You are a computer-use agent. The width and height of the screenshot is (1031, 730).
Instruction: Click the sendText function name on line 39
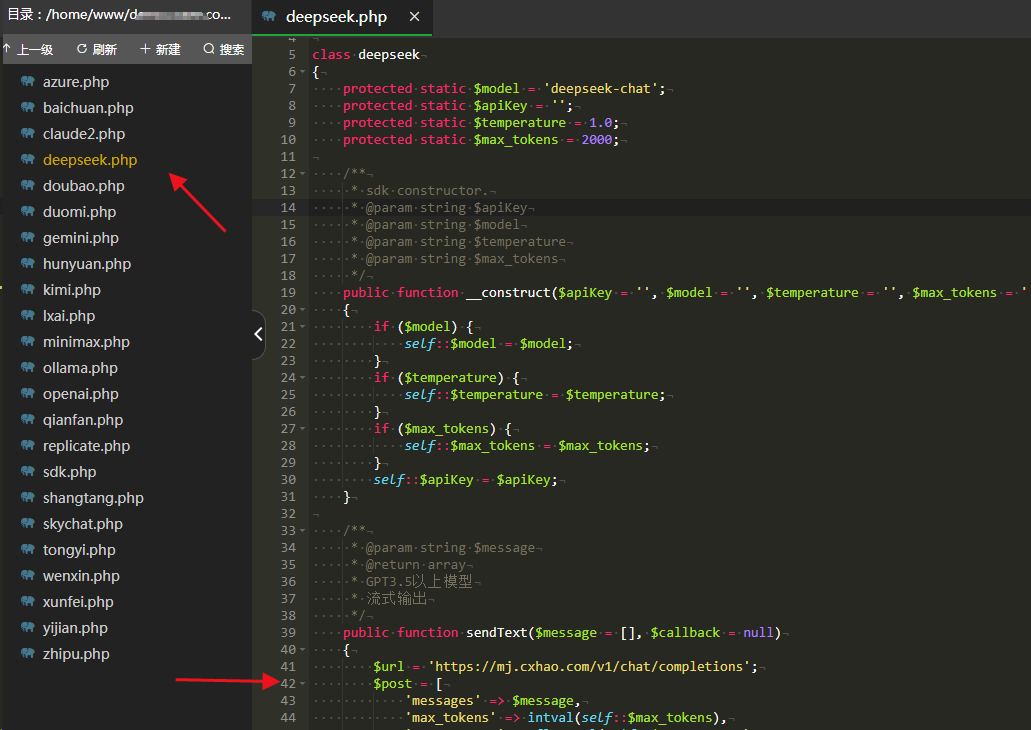pos(496,632)
